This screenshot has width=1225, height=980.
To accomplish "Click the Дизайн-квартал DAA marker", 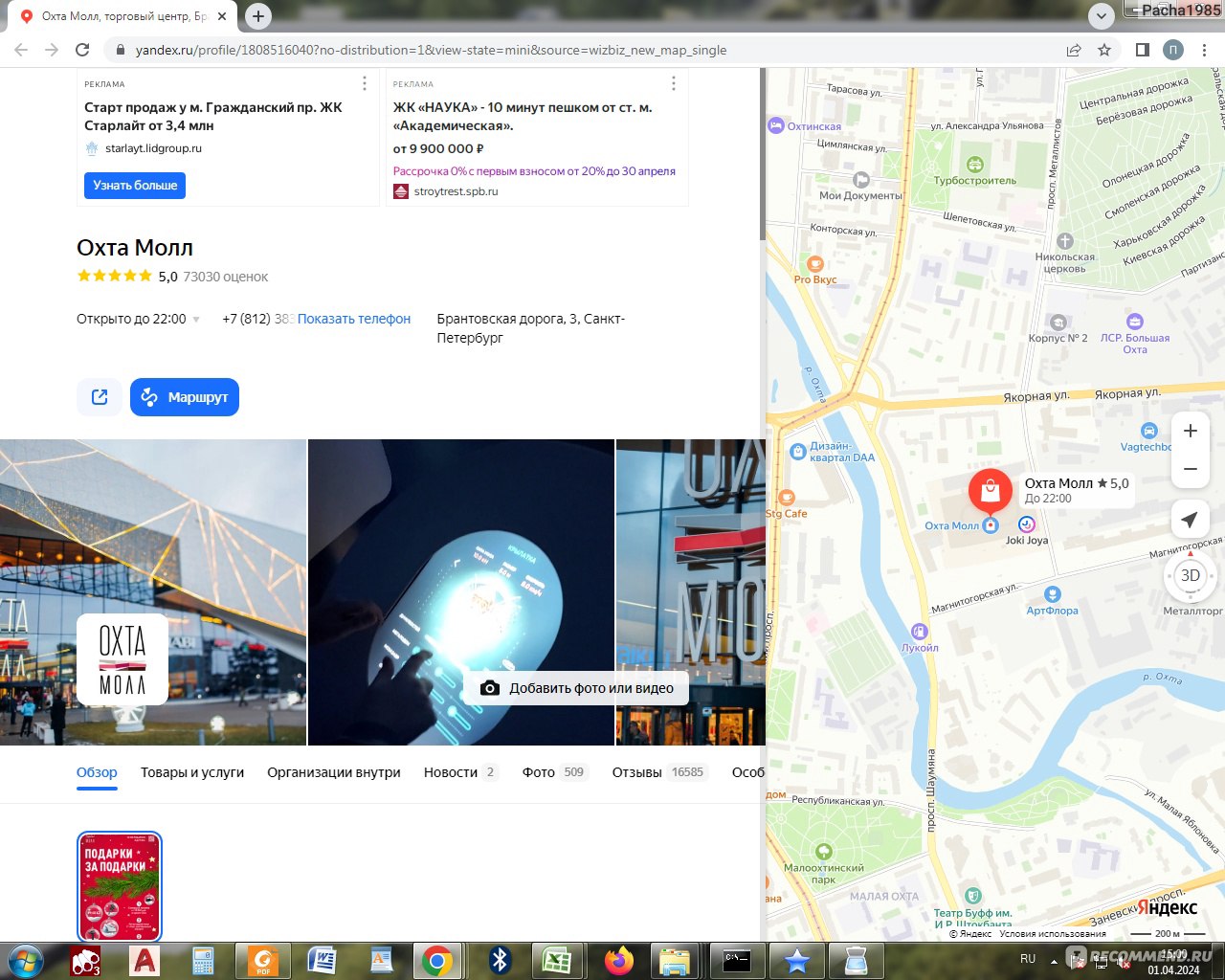I will (x=798, y=452).
